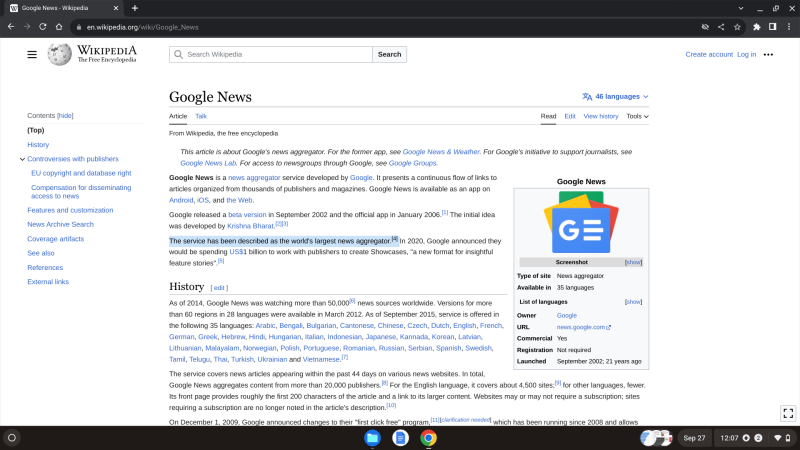Toggle full-width page layout button
Screen dimensions: 800x450
pos(787,413)
